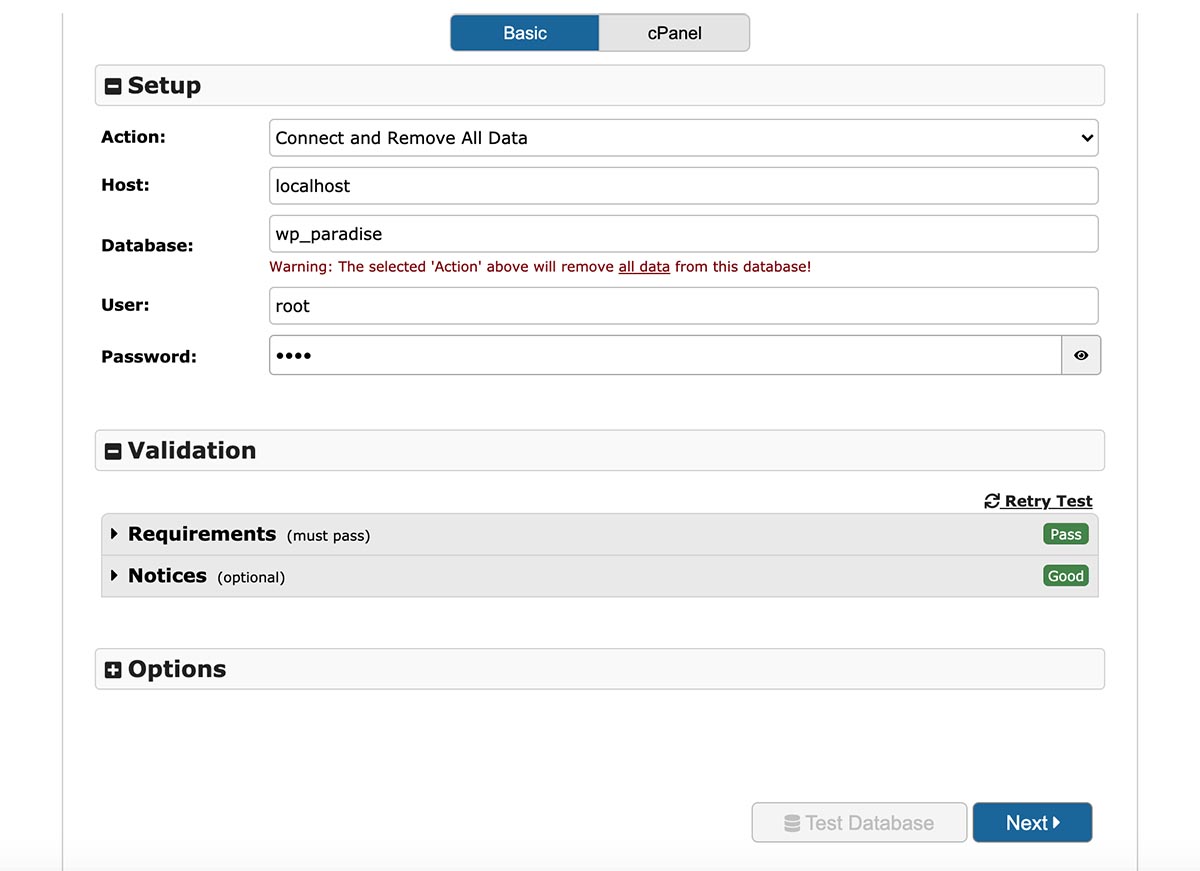
Task: Click the Requirements label text
Action: click(x=202, y=534)
